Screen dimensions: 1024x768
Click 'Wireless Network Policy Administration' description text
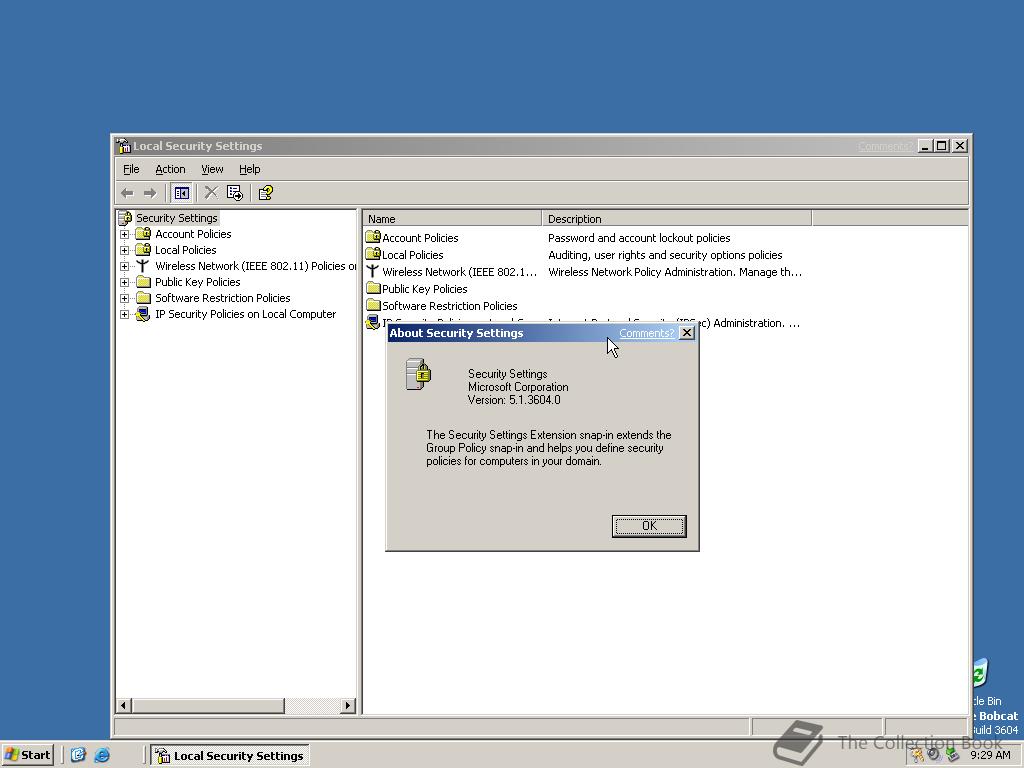675,272
